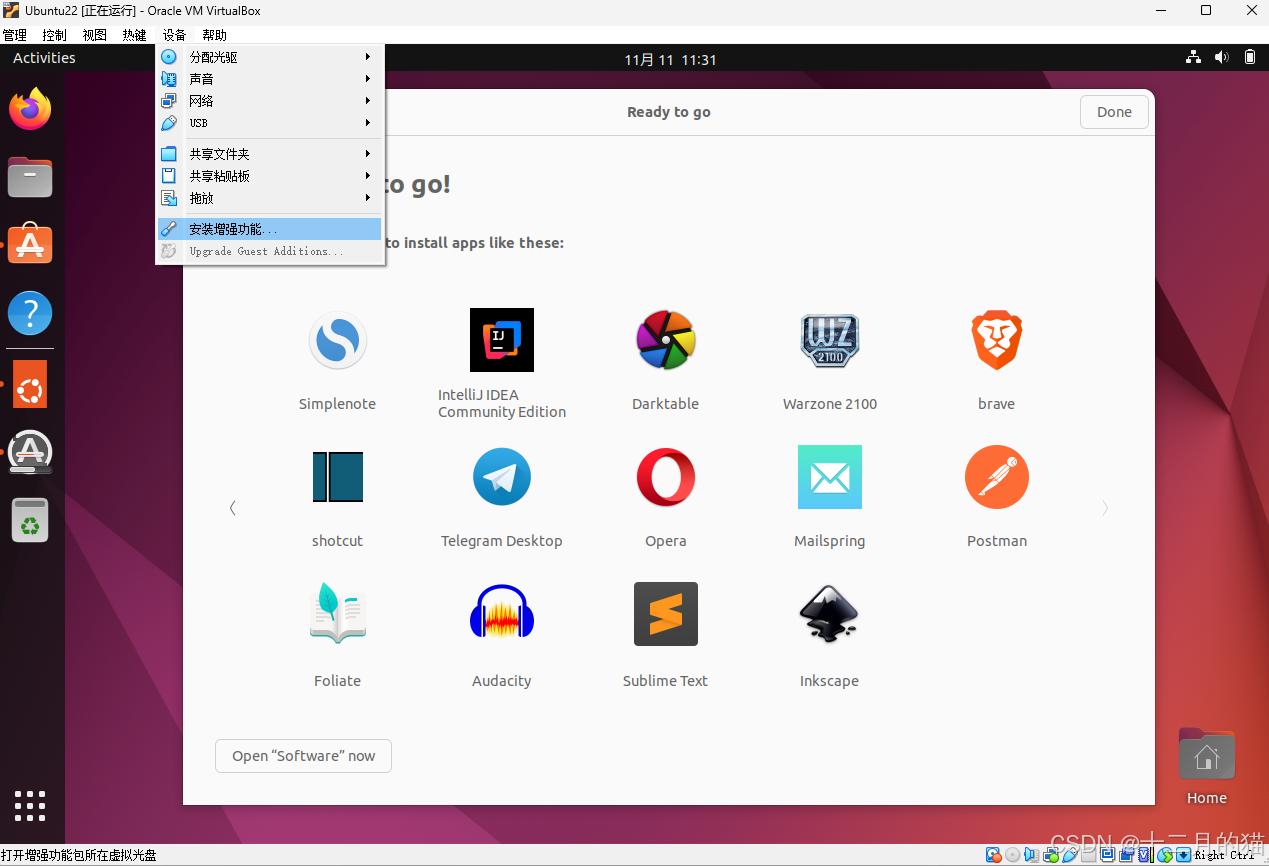This screenshot has height=866, width=1269.
Task: Open the 管理 menu
Action: pos(15,35)
